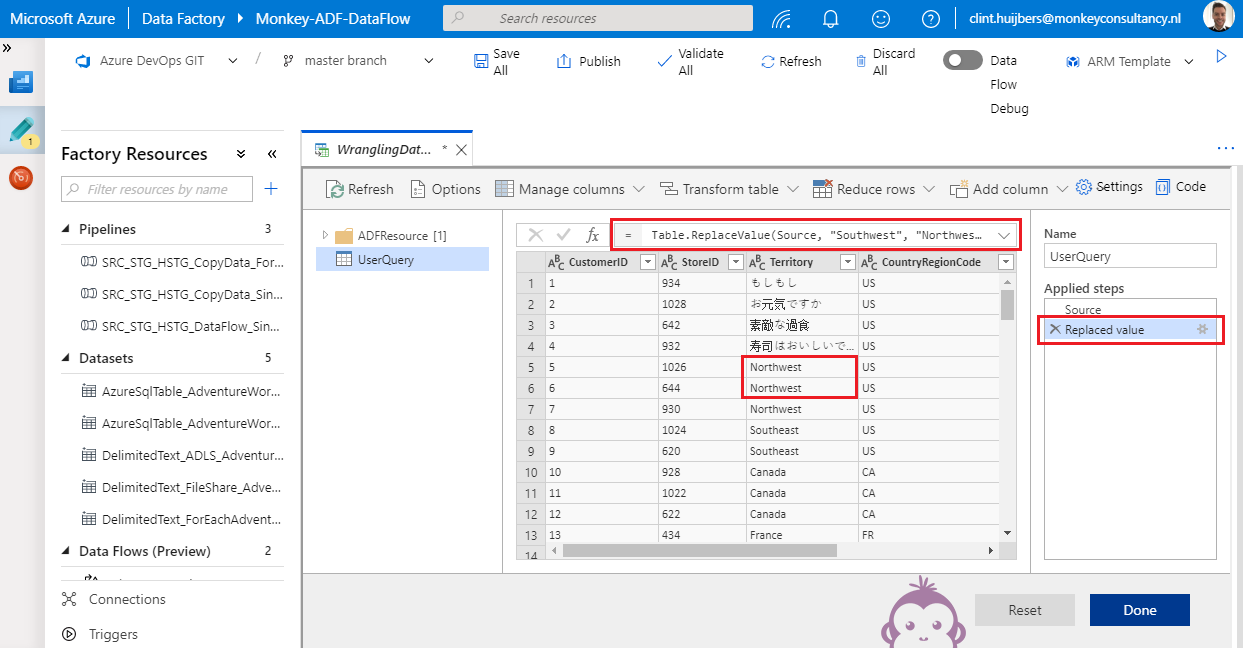
Task: Click the vertical scrollbar of the data grid
Action: pos(1007,304)
